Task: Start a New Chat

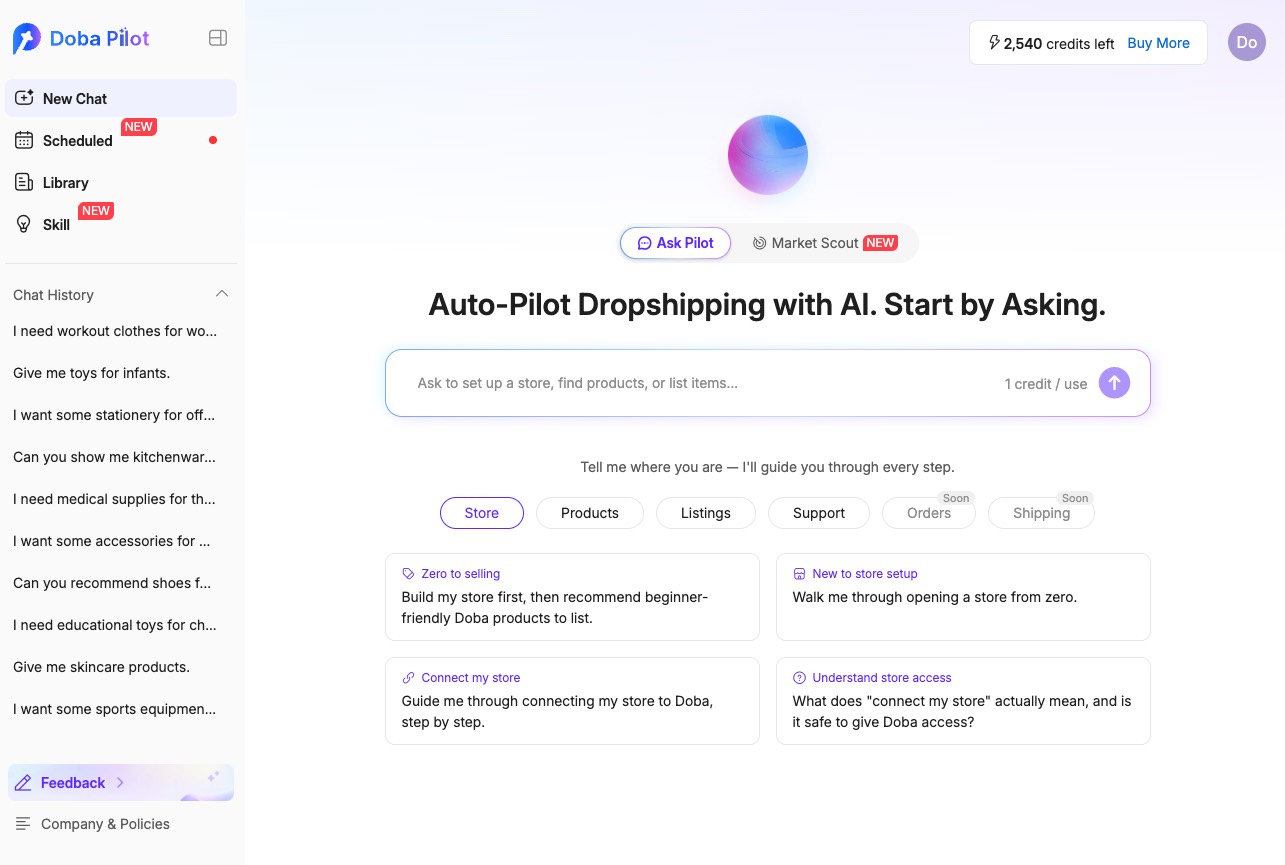Action: pos(121,98)
